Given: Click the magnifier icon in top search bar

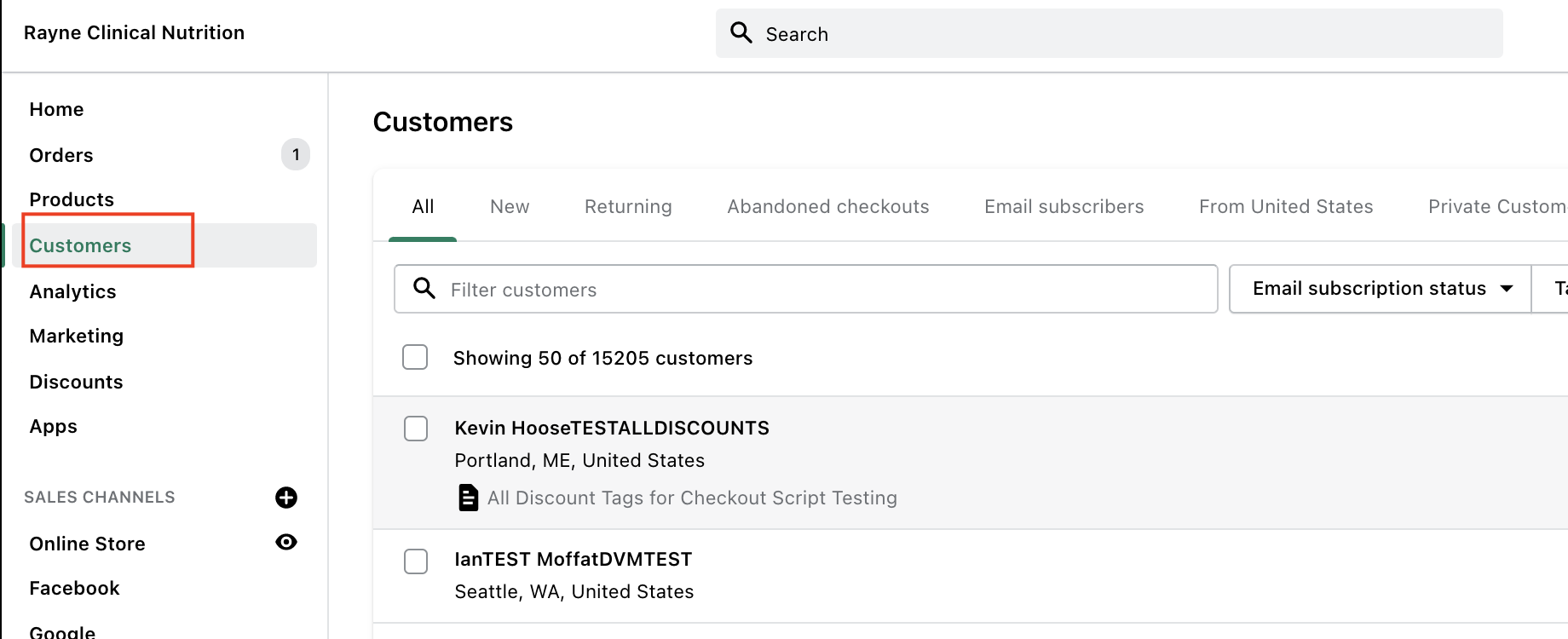Looking at the screenshot, I should click(741, 33).
